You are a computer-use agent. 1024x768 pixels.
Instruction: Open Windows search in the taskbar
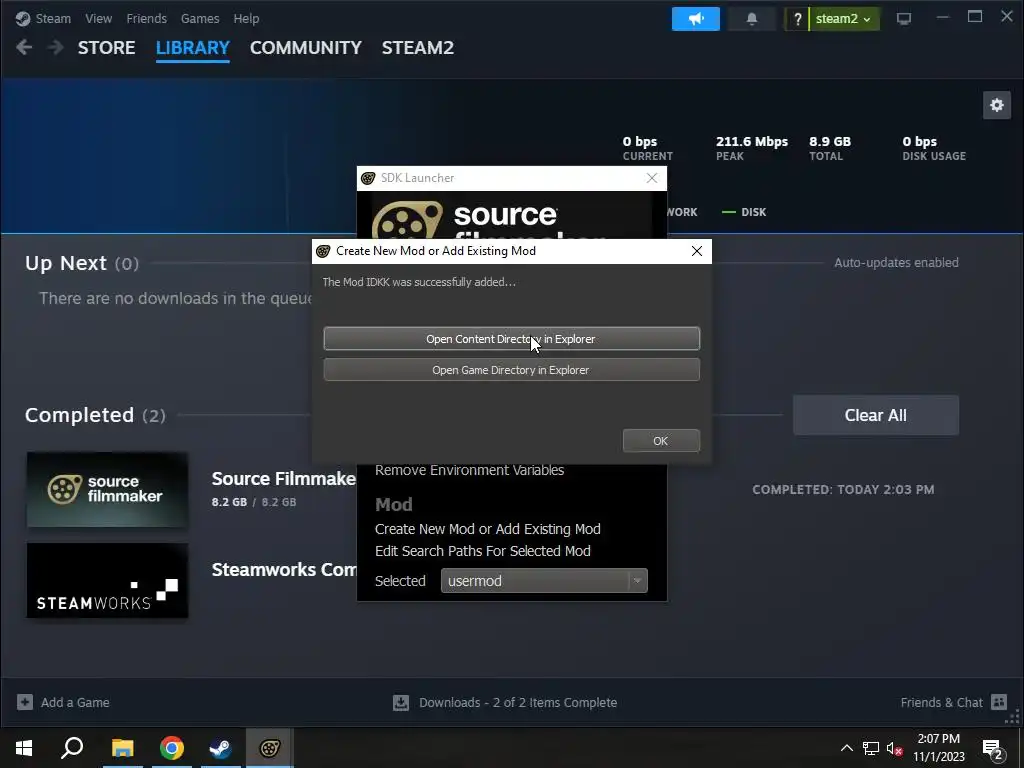coord(72,748)
